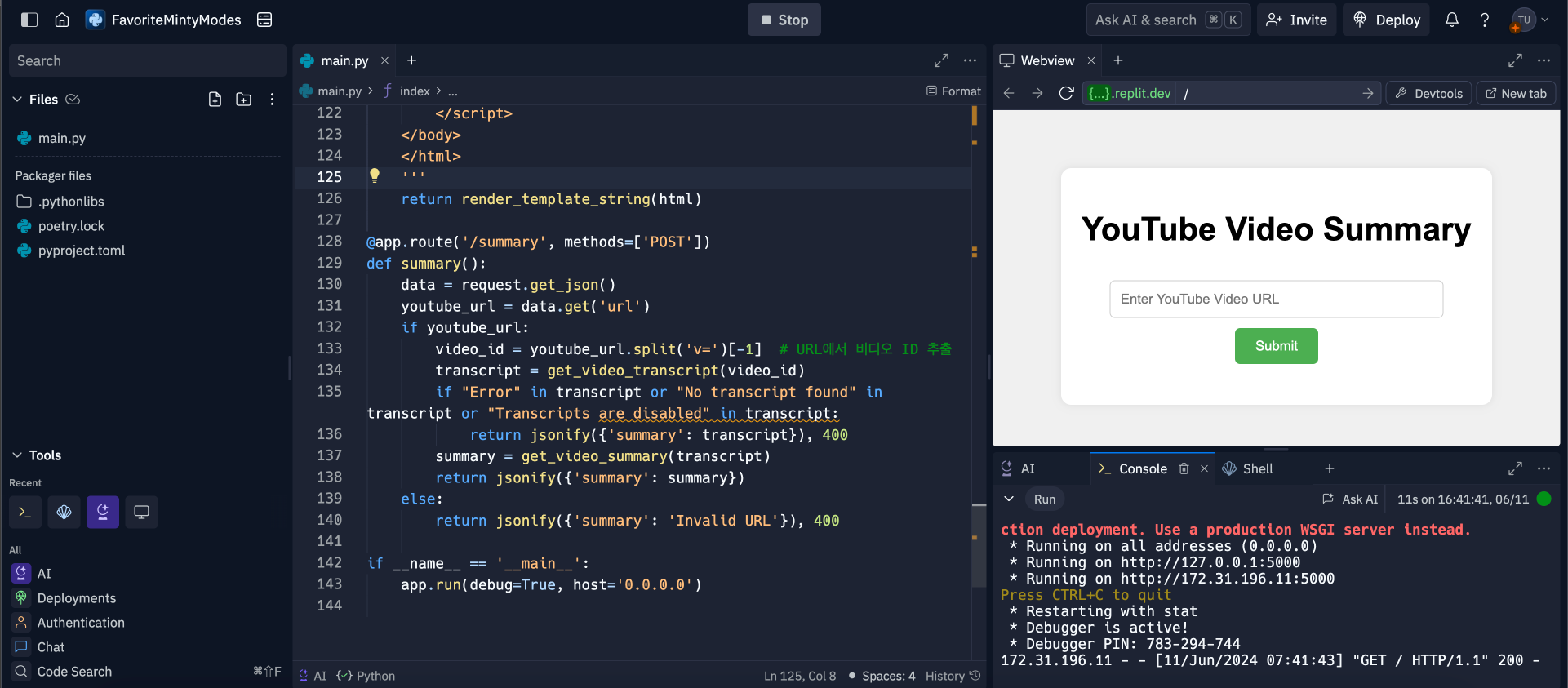Open the user avatar account menu

click(x=1530, y=20)
